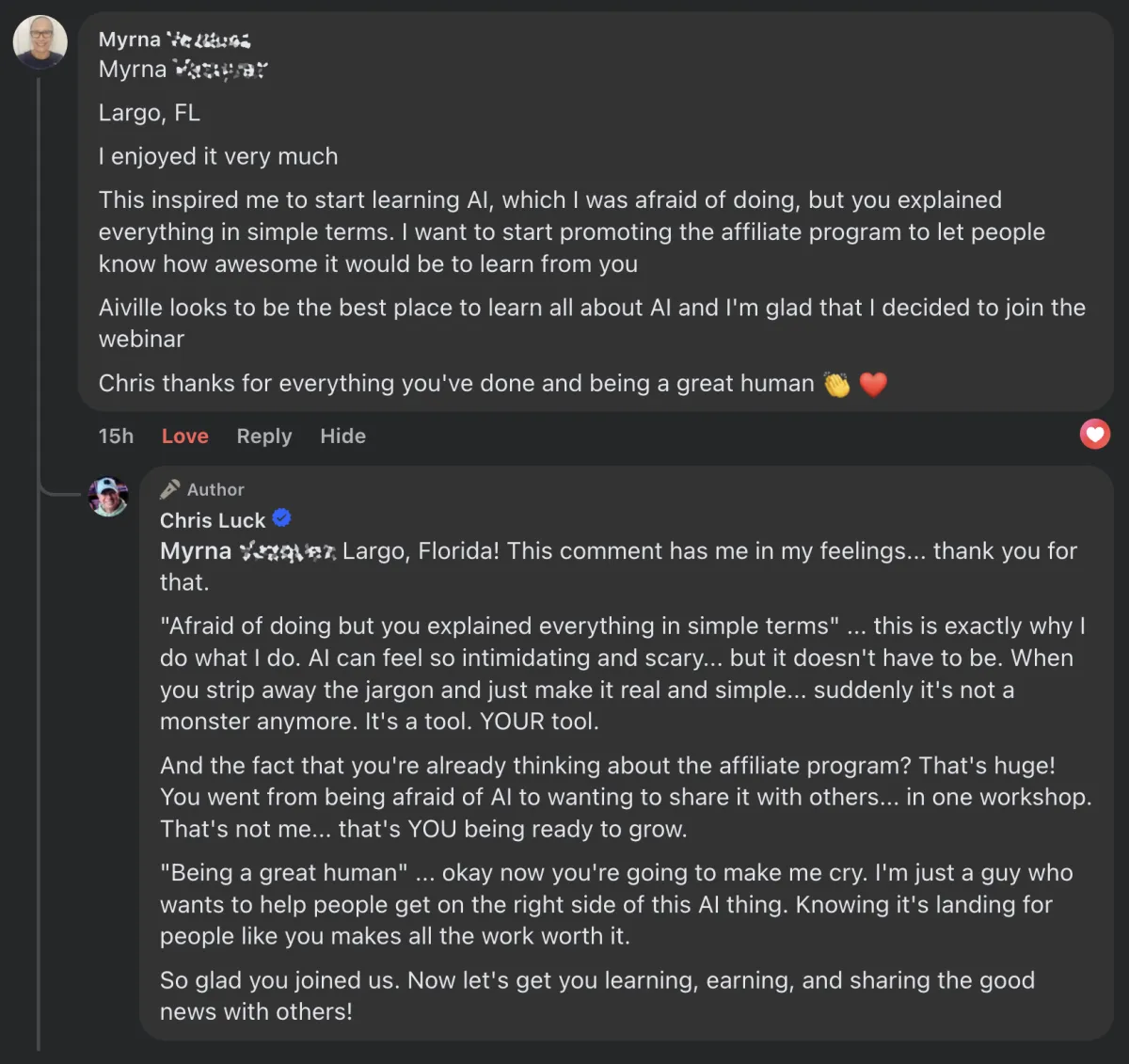Click the Author pencil badge icon
1129x1064 pixels.
(x=170, y=489)
